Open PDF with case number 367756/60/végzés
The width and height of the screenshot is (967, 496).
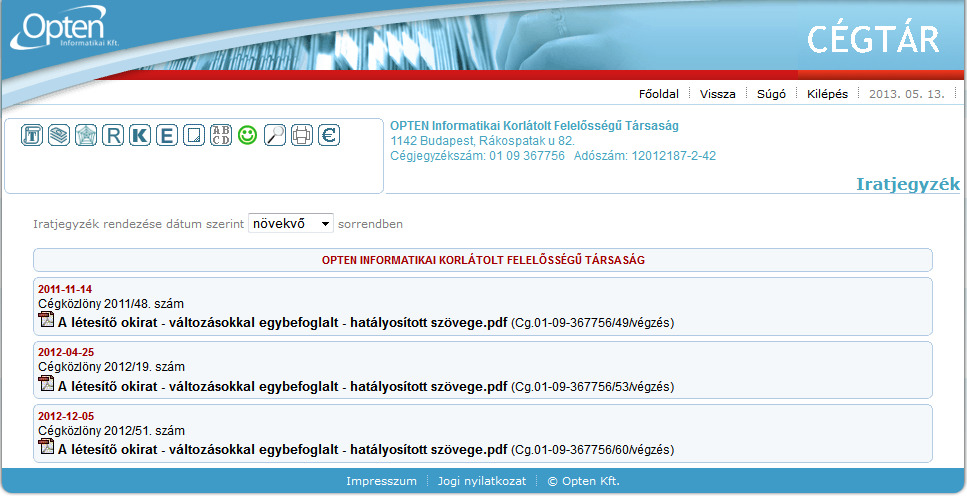click(x=282, y=449)
